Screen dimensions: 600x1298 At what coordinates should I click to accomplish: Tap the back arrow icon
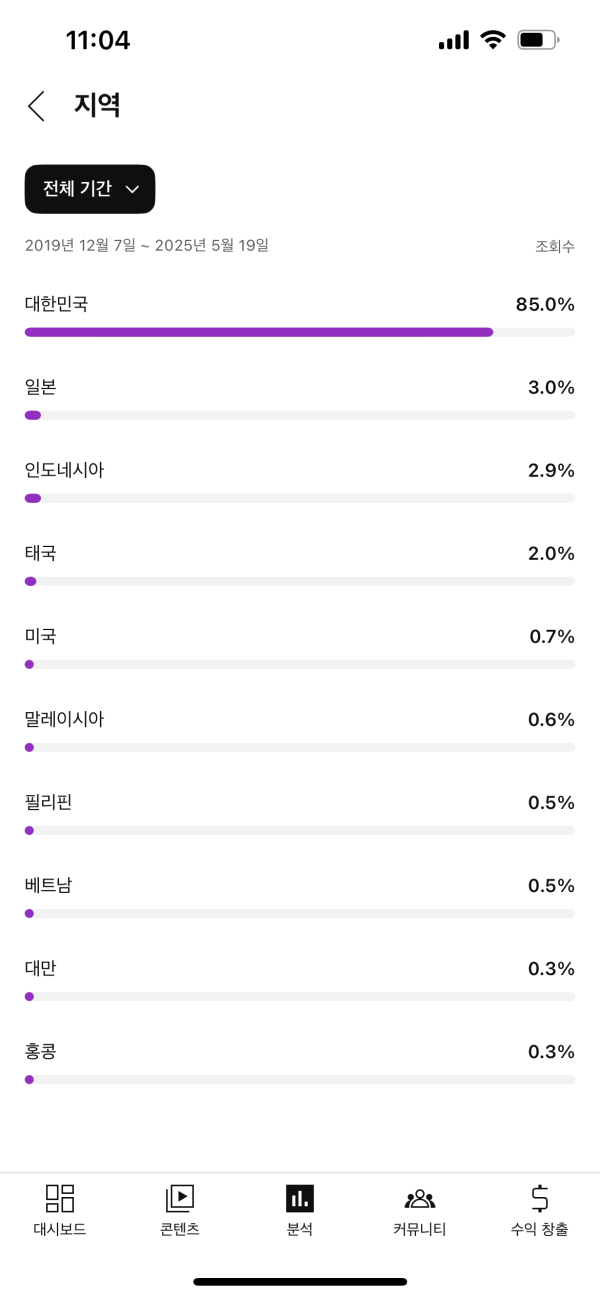point(37,106)
